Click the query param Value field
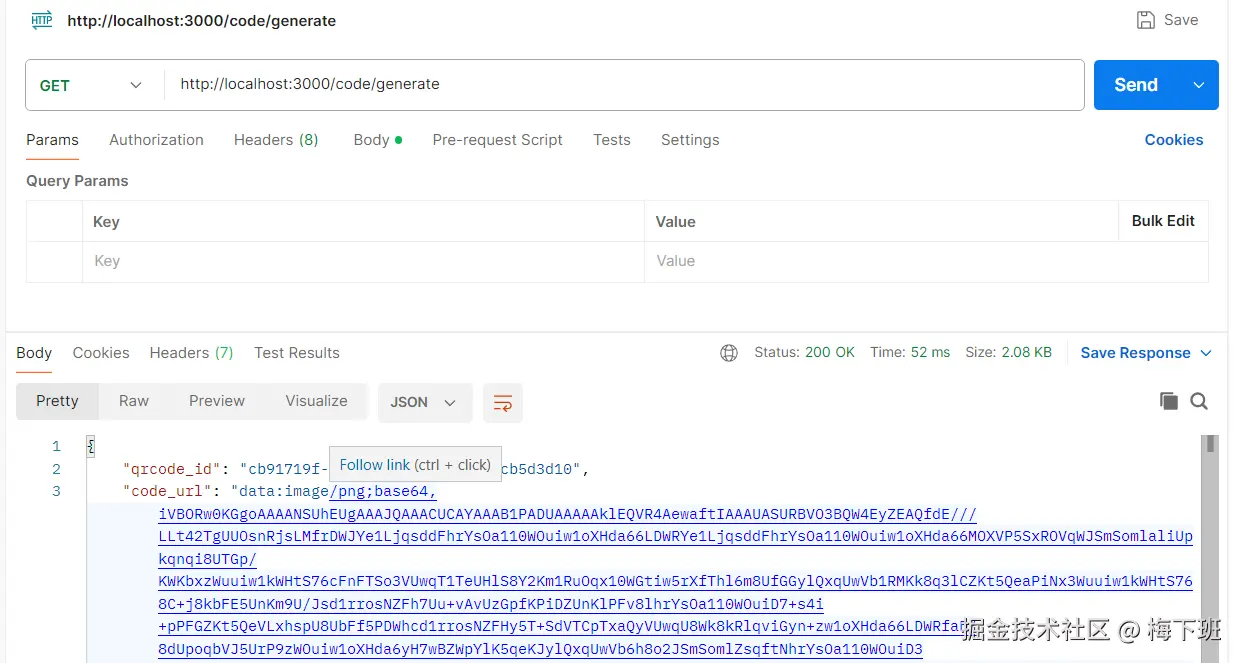This screenshot has height=663, width=1241. click(926, 261)
